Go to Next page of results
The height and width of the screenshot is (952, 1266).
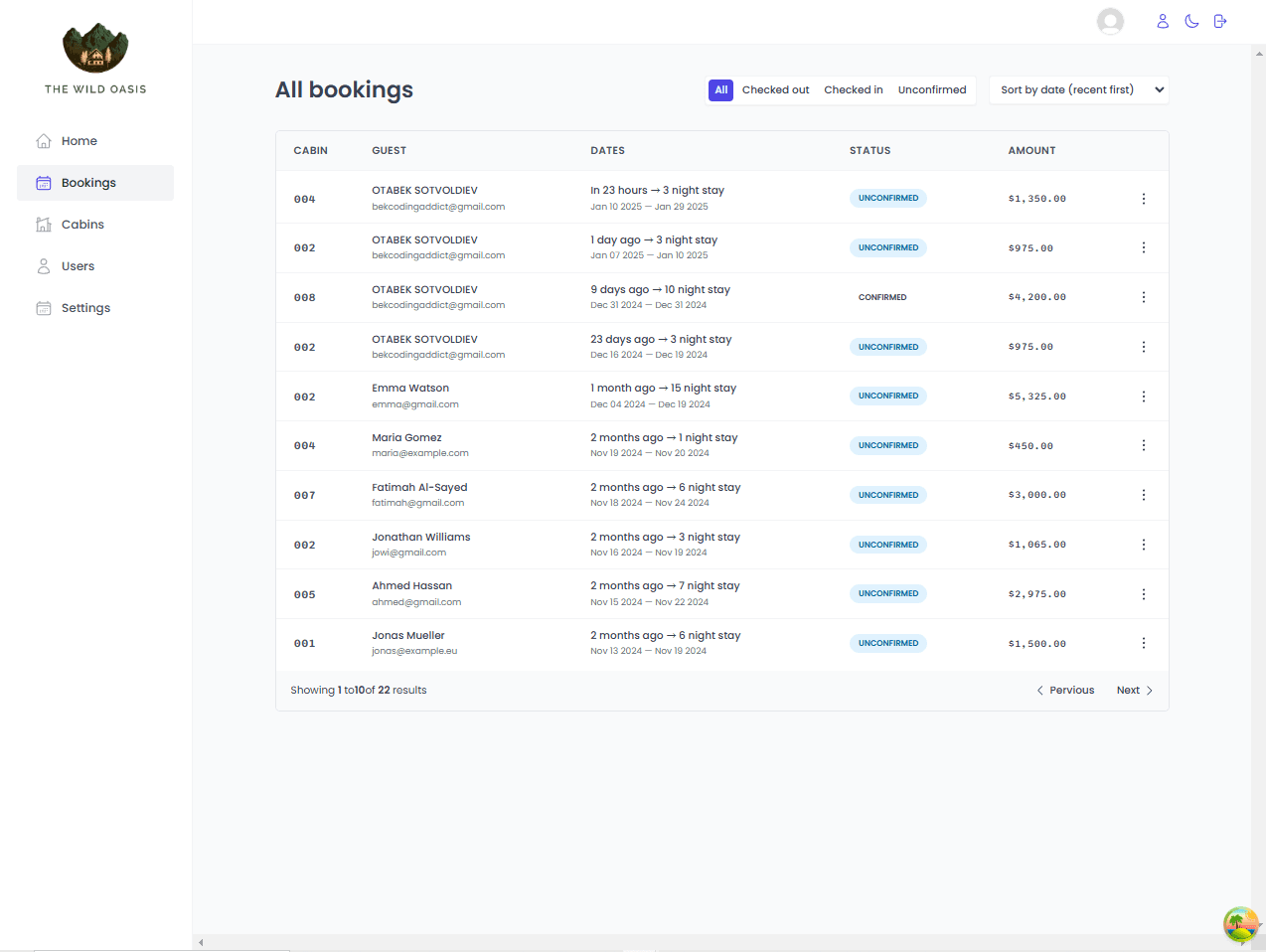[1134, 691]
